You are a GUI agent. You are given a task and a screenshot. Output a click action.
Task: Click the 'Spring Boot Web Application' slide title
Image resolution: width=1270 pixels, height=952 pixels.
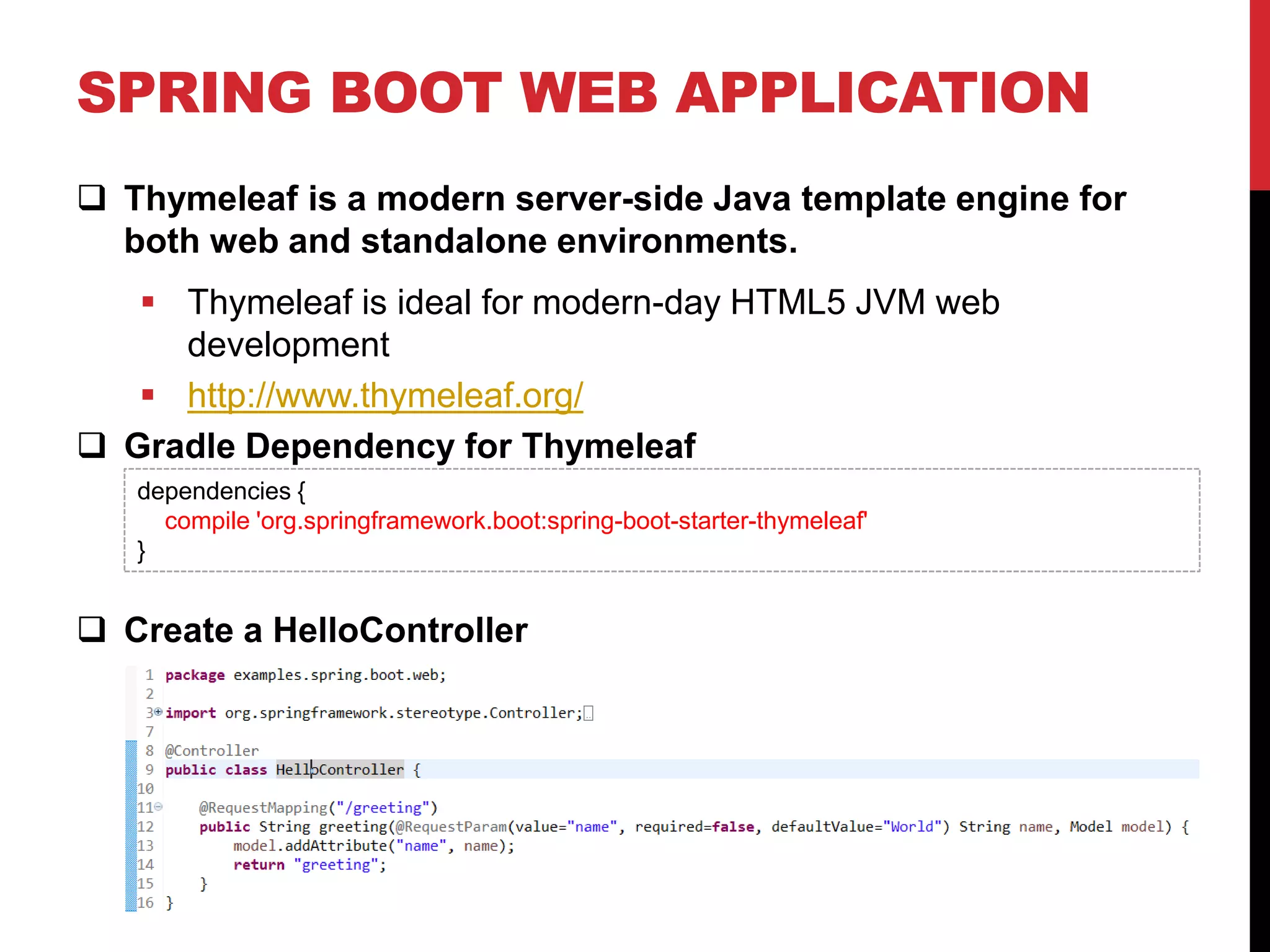pyautogui.click(x=583, y=93)
